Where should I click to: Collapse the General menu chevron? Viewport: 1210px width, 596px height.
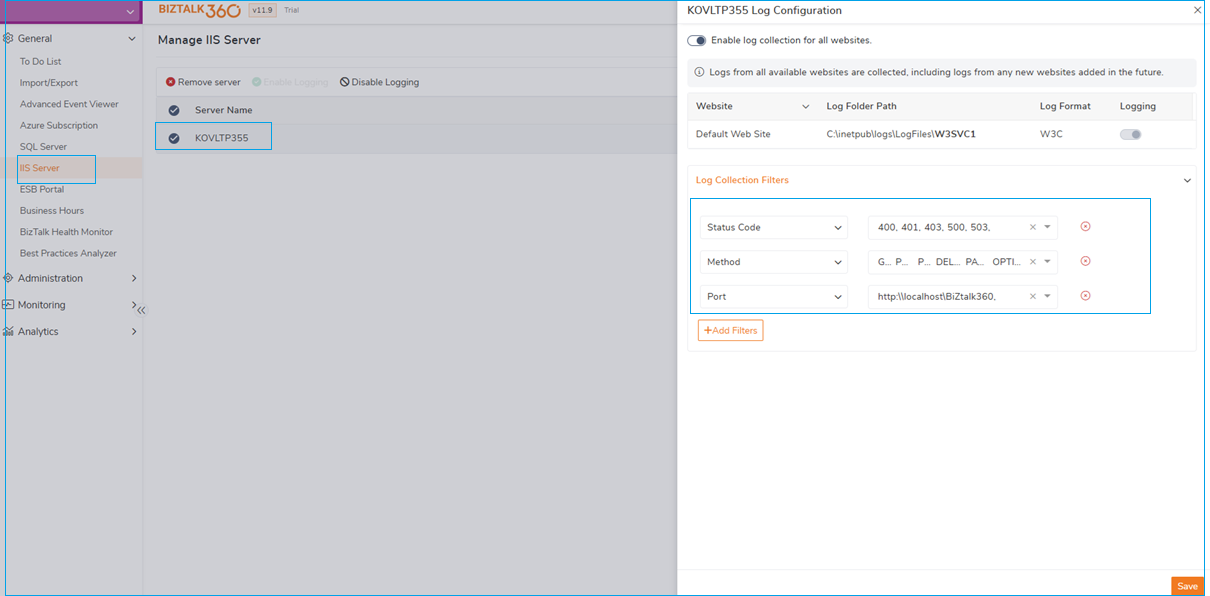tap(132, 39)
